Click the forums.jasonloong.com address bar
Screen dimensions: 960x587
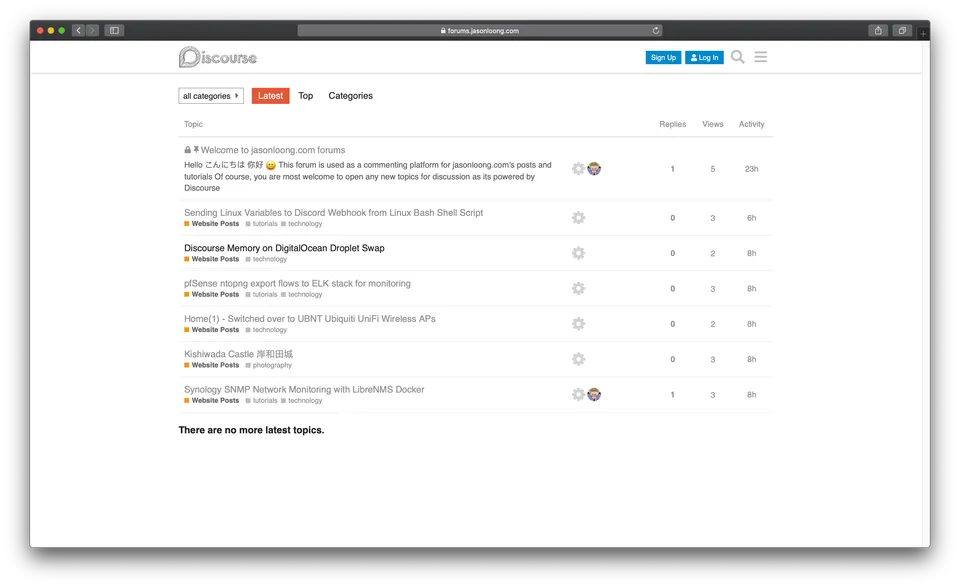click(x=479, y=30)
